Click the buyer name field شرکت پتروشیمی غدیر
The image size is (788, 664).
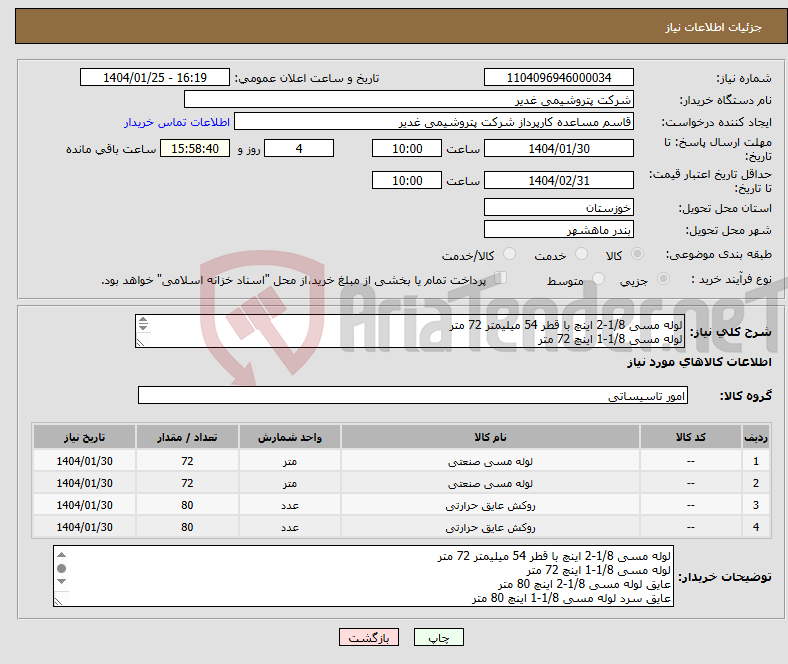[x=409, y=100]
